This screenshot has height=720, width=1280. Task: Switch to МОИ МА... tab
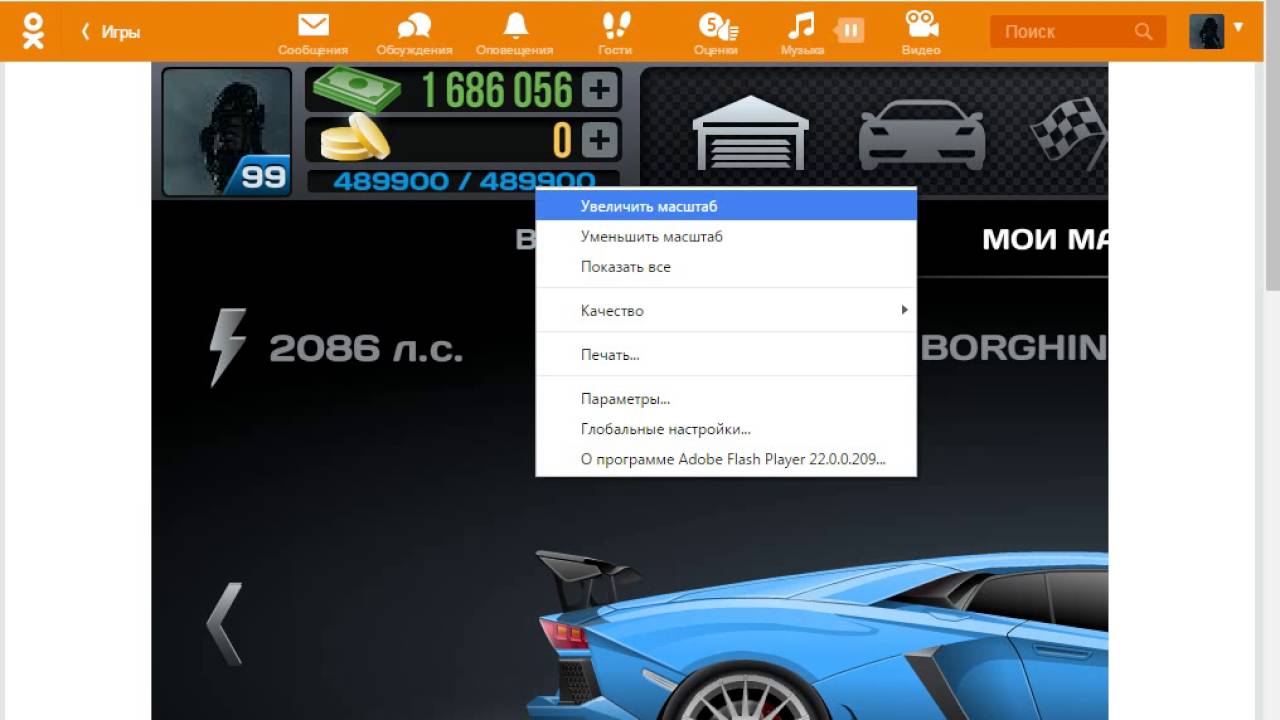pyautogui.click(x=1044, y=240)
